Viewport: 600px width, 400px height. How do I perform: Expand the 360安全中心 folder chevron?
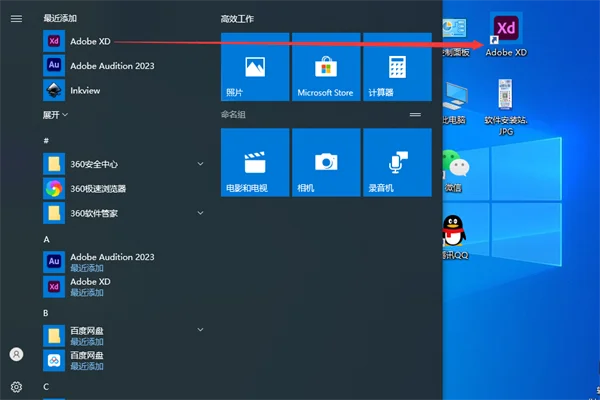point(200,164)
